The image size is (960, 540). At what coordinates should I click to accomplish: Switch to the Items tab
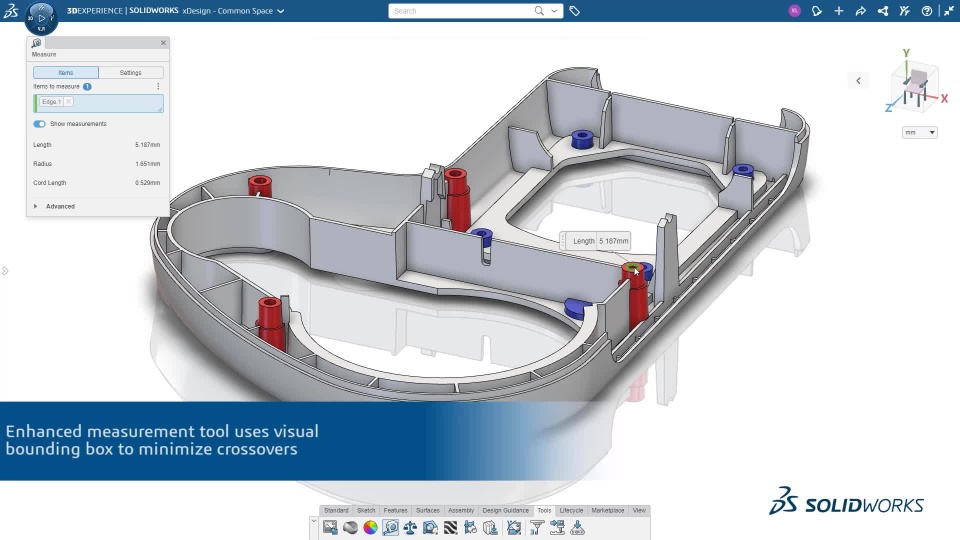click(x=66, y=72)
